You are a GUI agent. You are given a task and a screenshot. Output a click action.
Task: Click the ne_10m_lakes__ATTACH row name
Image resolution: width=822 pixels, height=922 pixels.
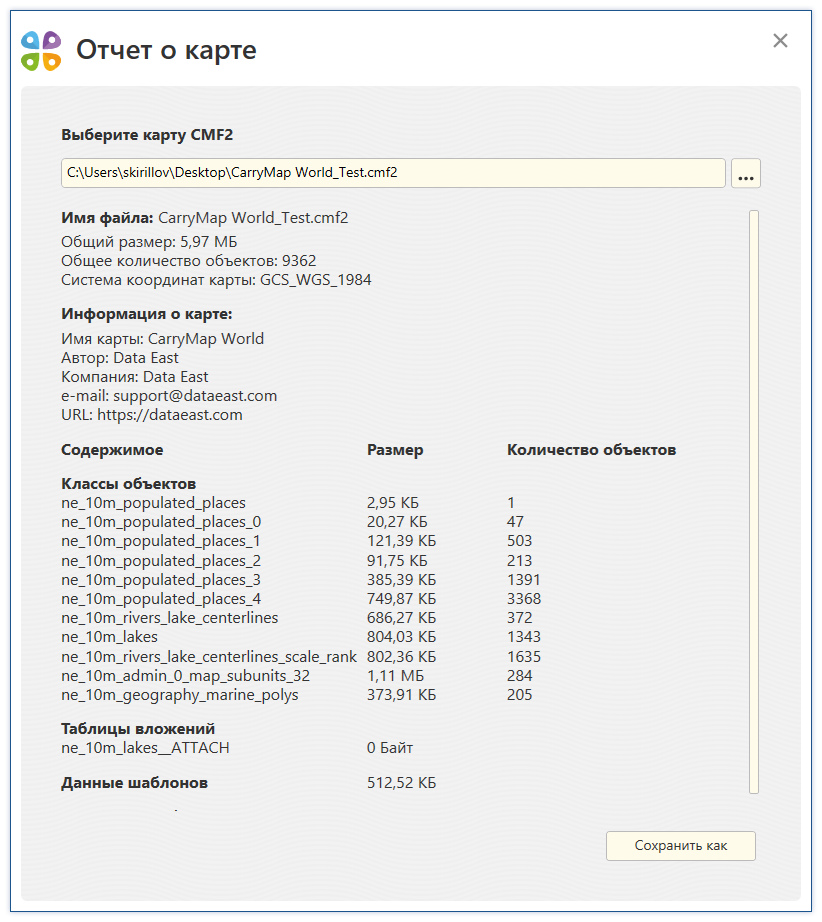click(145, 748)
